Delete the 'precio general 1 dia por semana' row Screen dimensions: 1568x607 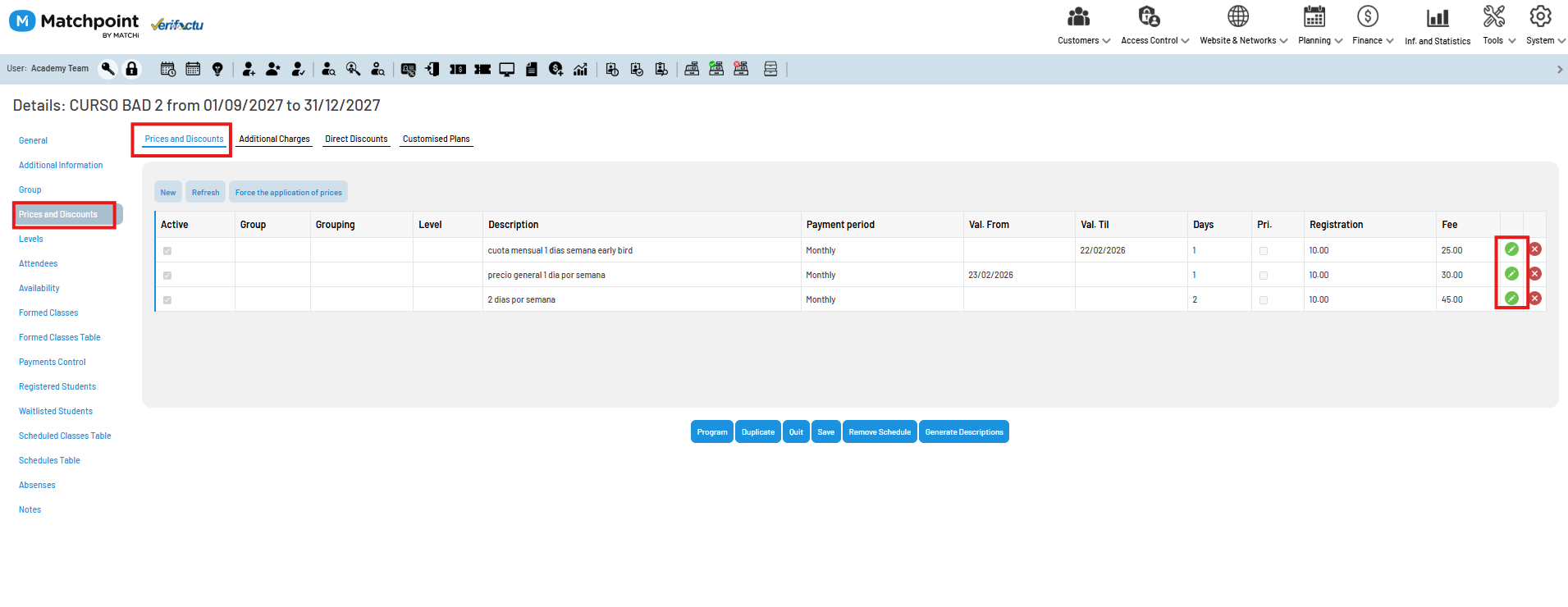[x=1535, y=274]
